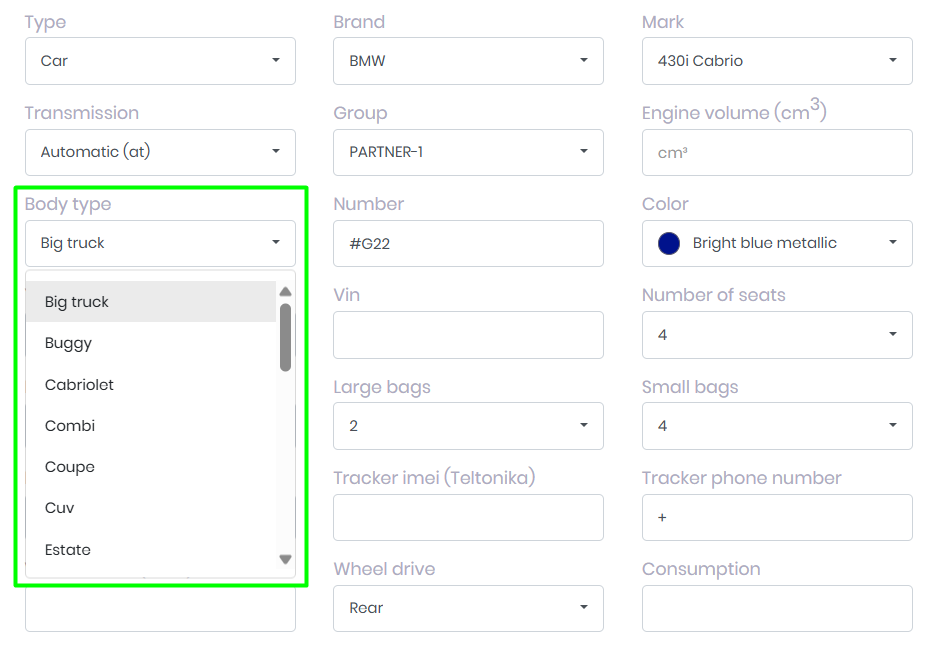Click the Engine volume input field

[777, 152]
